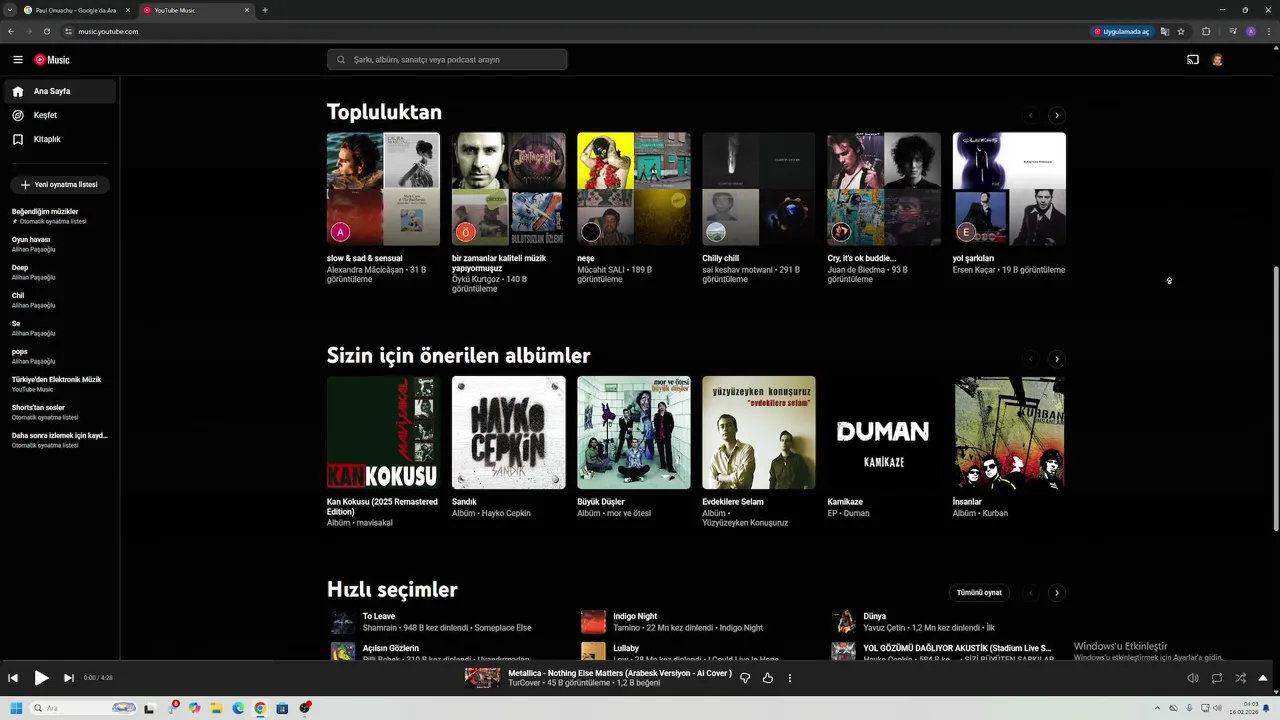The height and width of the screenshot is (720, 1280).
Task: Toggle shuffle in the player bar
Action: 1240,678
